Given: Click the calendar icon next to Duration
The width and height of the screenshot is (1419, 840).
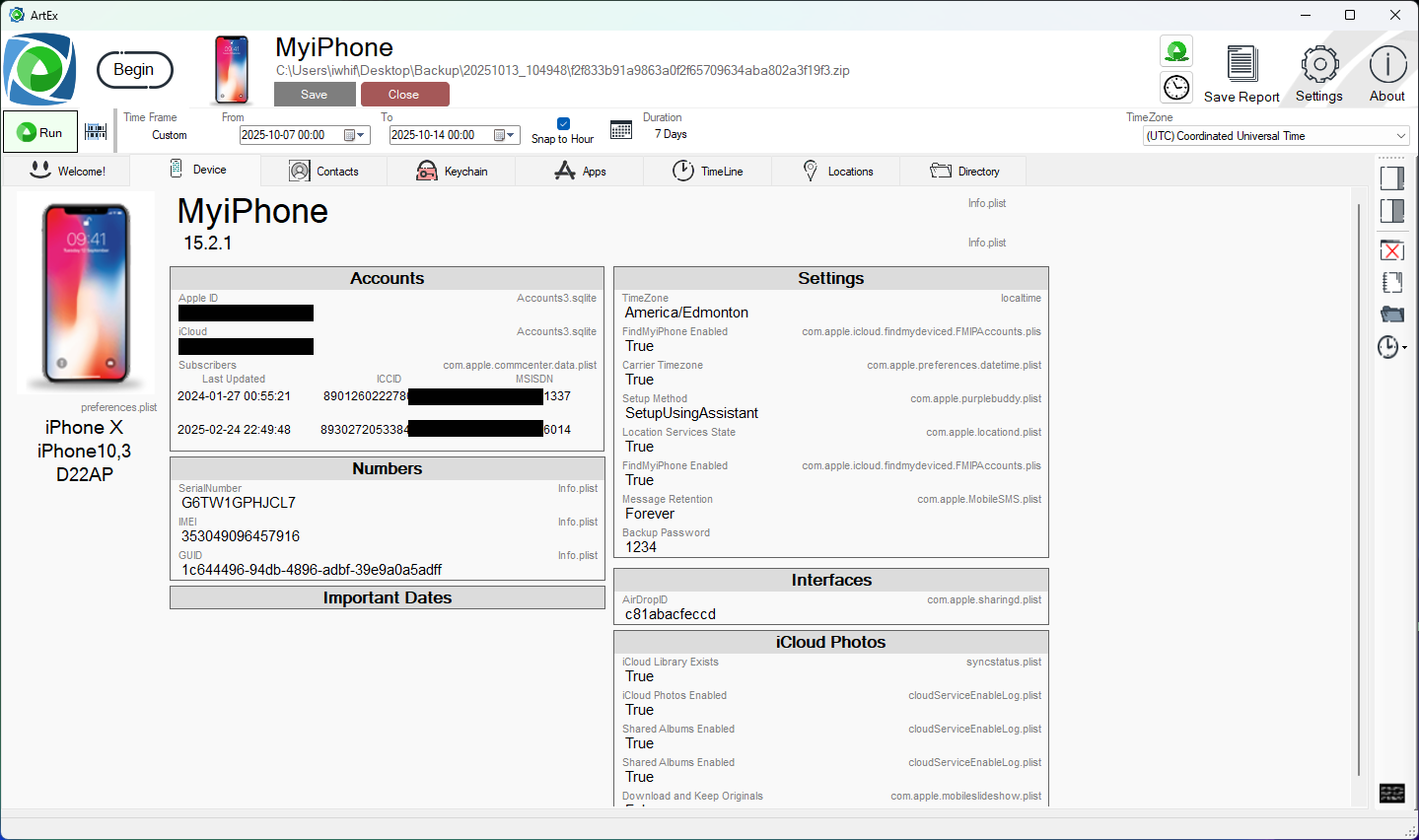Looking at the screenshot, I should pos(621,130).
